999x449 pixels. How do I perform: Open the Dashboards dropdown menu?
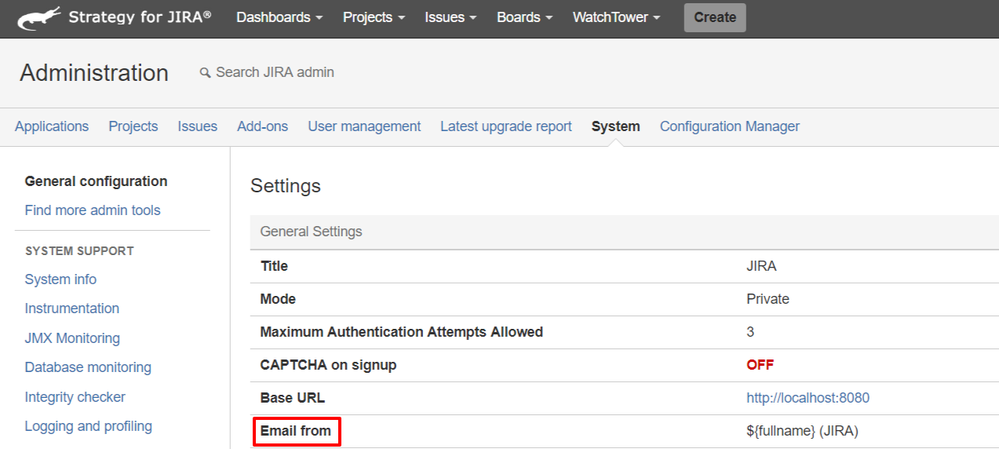tap(279, 18)
